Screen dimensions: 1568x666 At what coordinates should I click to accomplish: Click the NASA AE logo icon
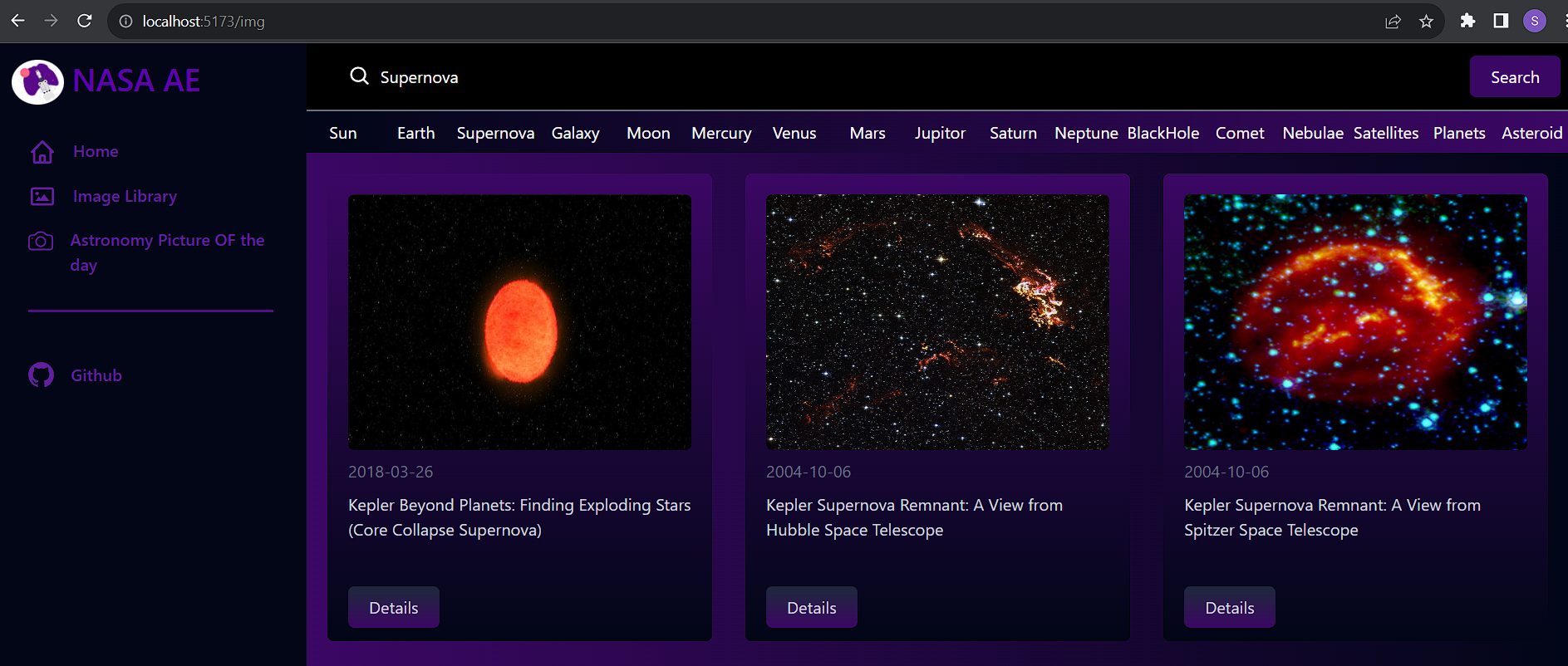pyautogui.click(x=37, y=81)
